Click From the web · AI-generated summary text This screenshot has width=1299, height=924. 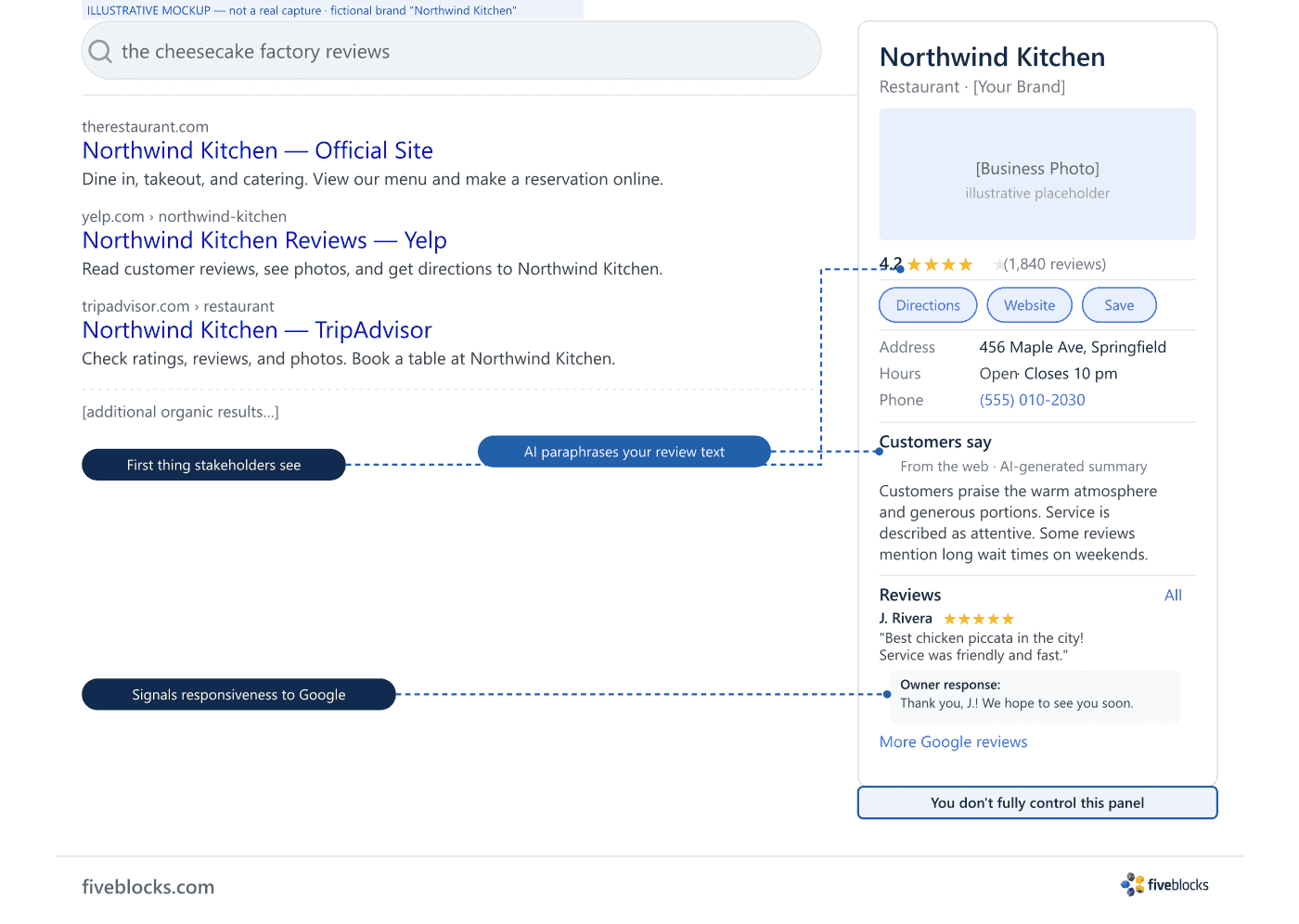point(1023,467)
